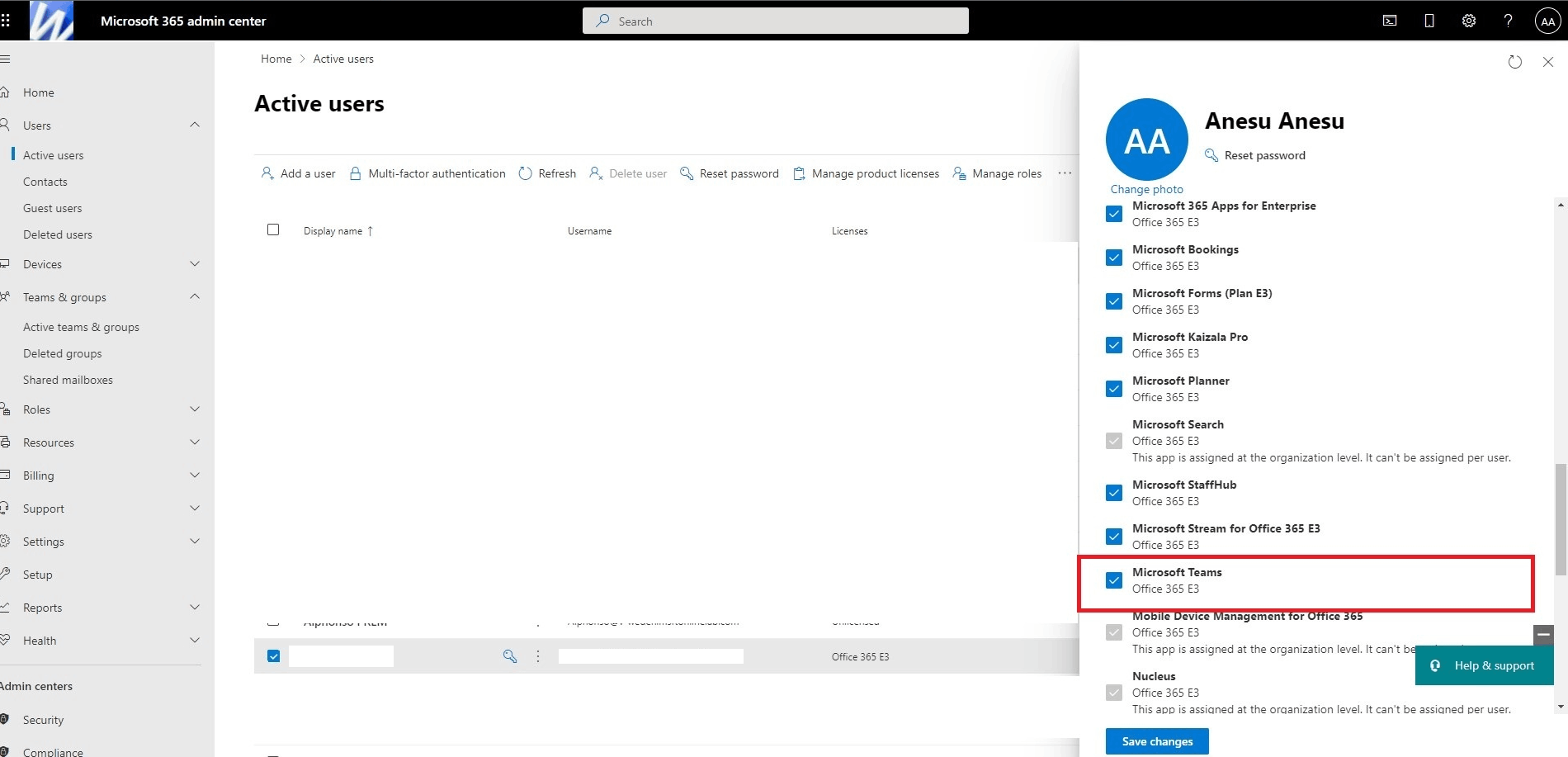Image resolution: width=1568 pixels, height=757 pixels.
Task: Expand the Resources navigation section
Action: click(x=195, y=442)
